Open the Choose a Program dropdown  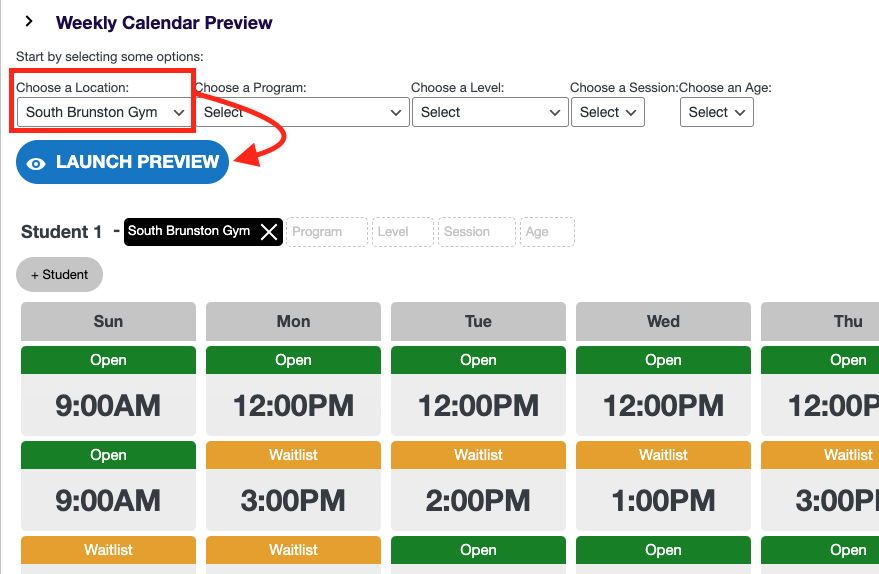click(302, 112)
